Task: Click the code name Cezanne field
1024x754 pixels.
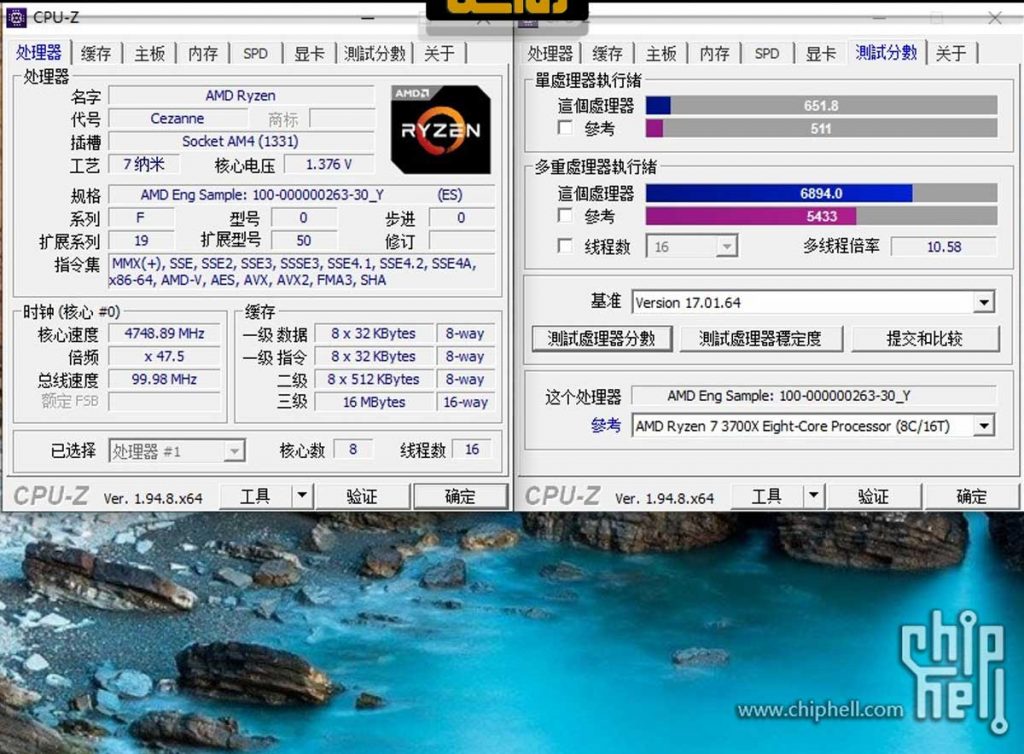Action: [x=178, y=119]
